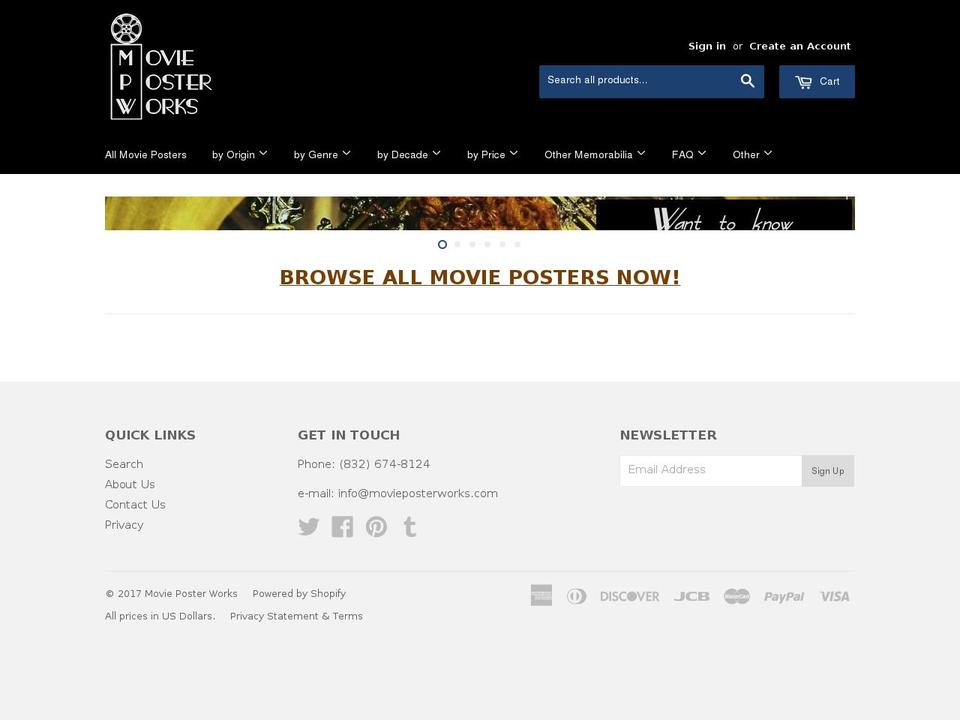Screen dimensions: 960x720
Task: Expand the by Decade menu
Action: click(x=408, y=154)
